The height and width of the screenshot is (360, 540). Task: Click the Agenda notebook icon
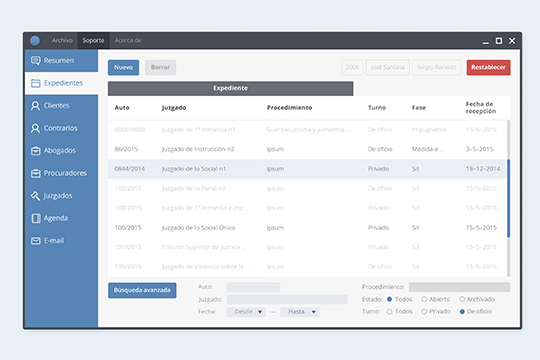(x=35, y=218)
